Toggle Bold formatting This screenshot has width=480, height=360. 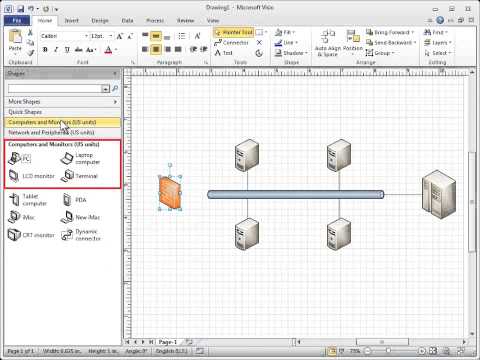point(45,50)
